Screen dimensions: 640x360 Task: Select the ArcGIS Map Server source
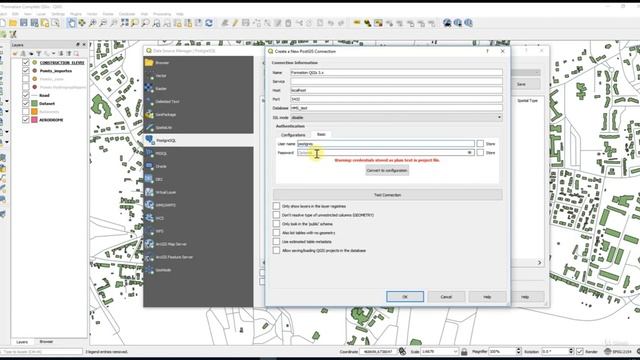(198, 244)
